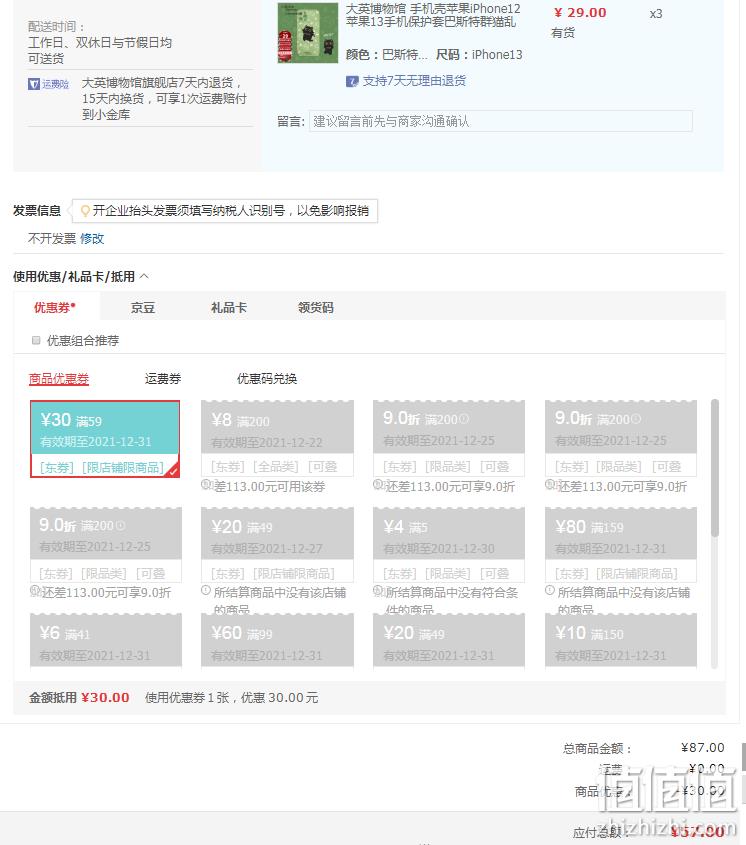This screenshot has width=746, height=845.
Task: Click the 颜色：巴斯特... attribute text
Action: point(386,54)
